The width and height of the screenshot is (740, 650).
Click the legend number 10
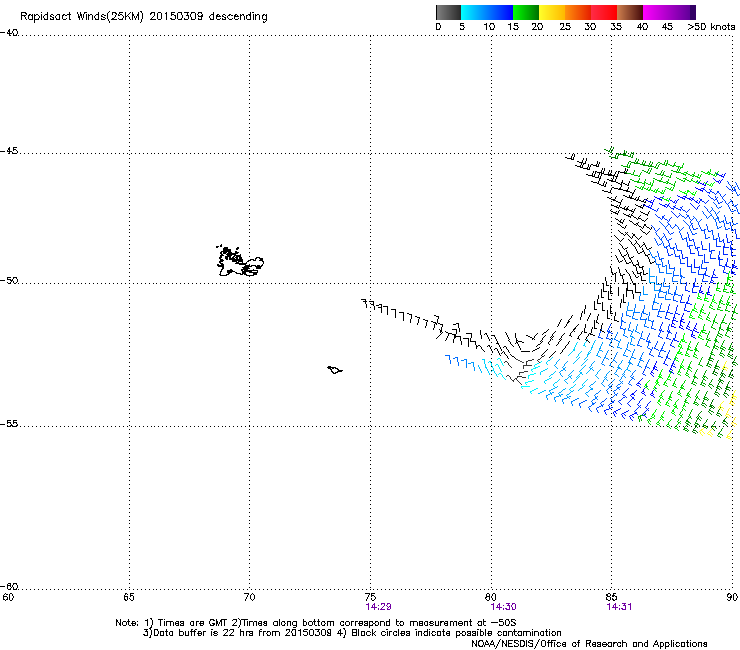click(489, 27)
